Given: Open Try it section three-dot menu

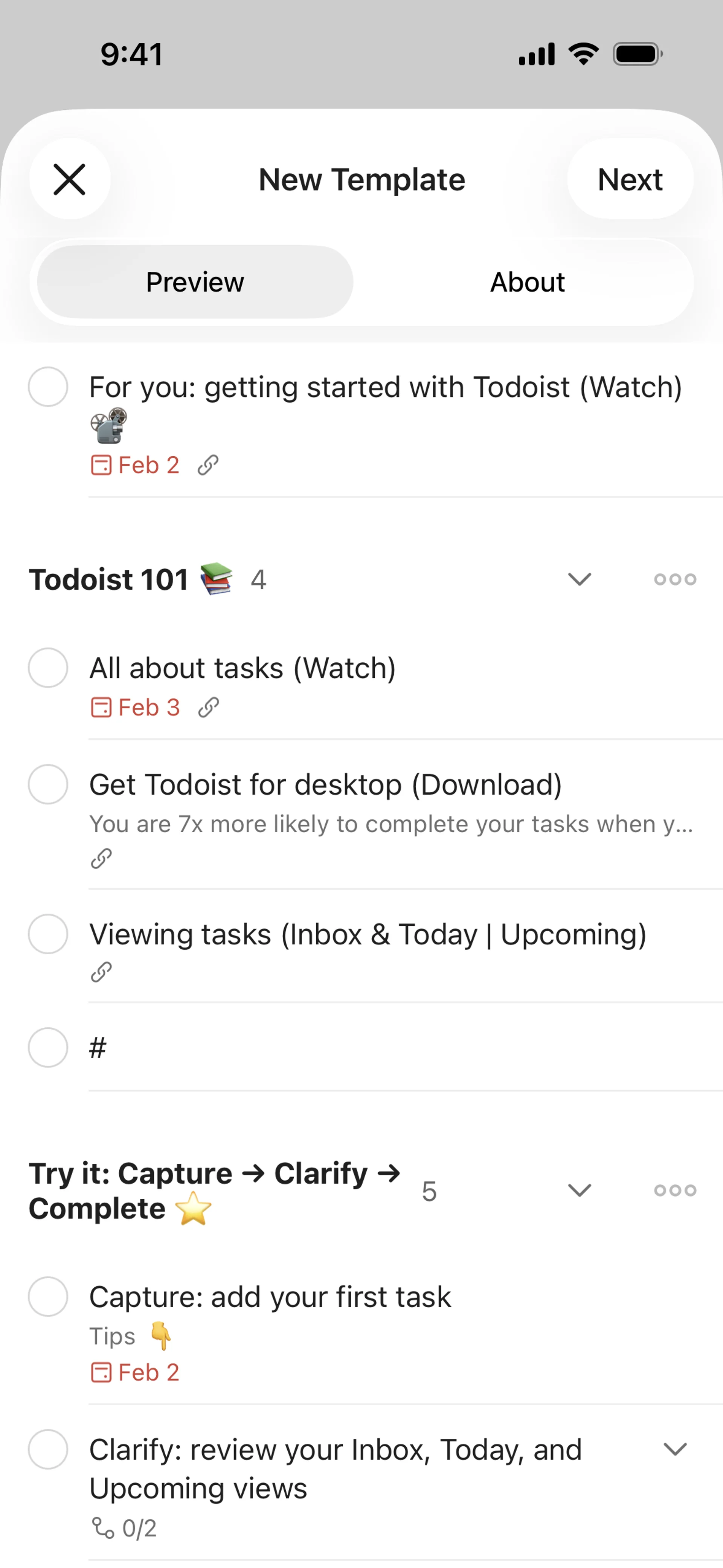Looking at the screenshot, I should click(x=675, y=1190).
